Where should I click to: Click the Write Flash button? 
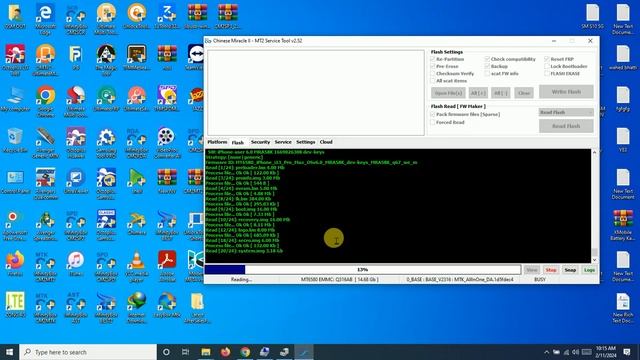(x=566, y=92)
